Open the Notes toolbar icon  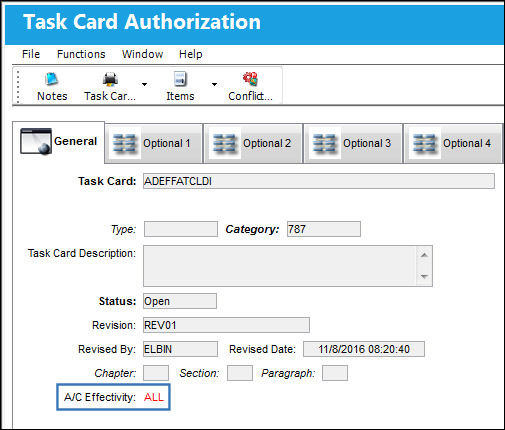tap(52, 79)
